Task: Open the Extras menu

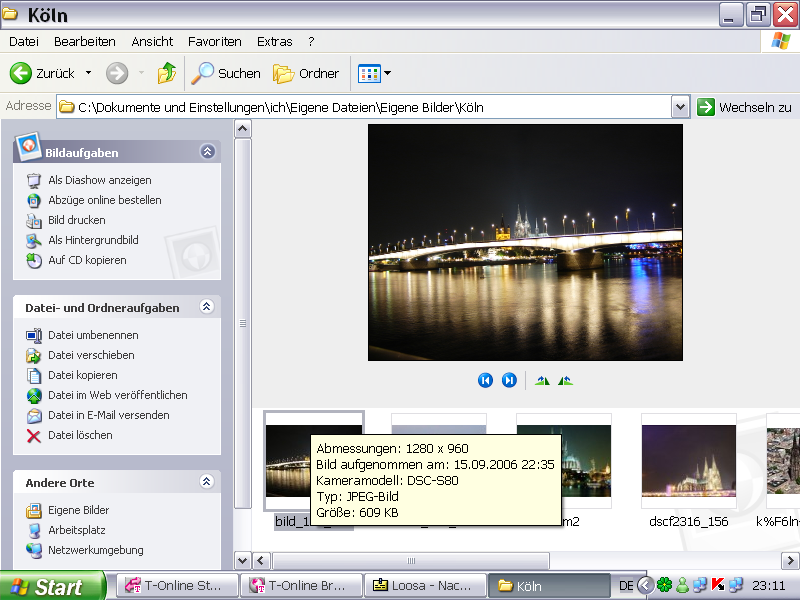Action: pyautogui.click(x=274, y=42)
